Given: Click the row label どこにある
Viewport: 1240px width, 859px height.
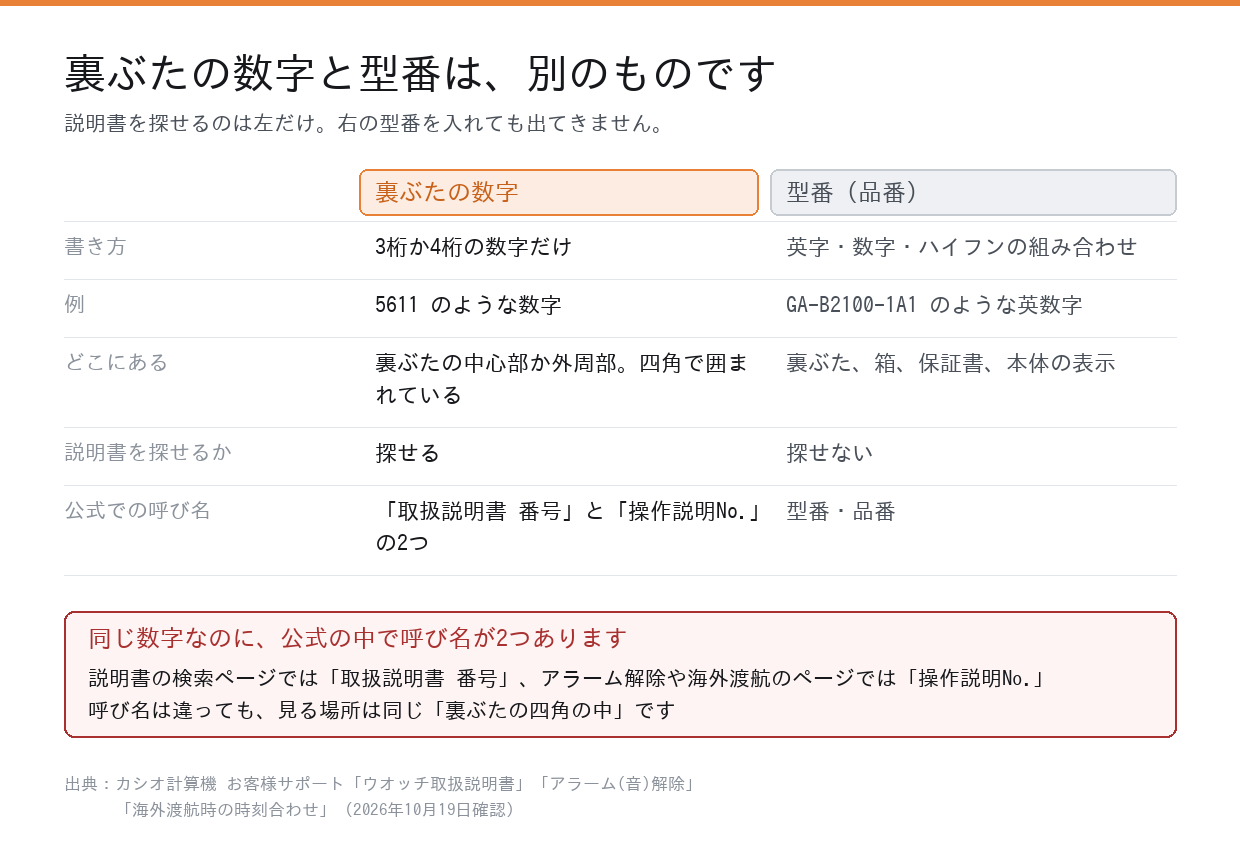Looking at the screenshot, I should click(117, 362).
